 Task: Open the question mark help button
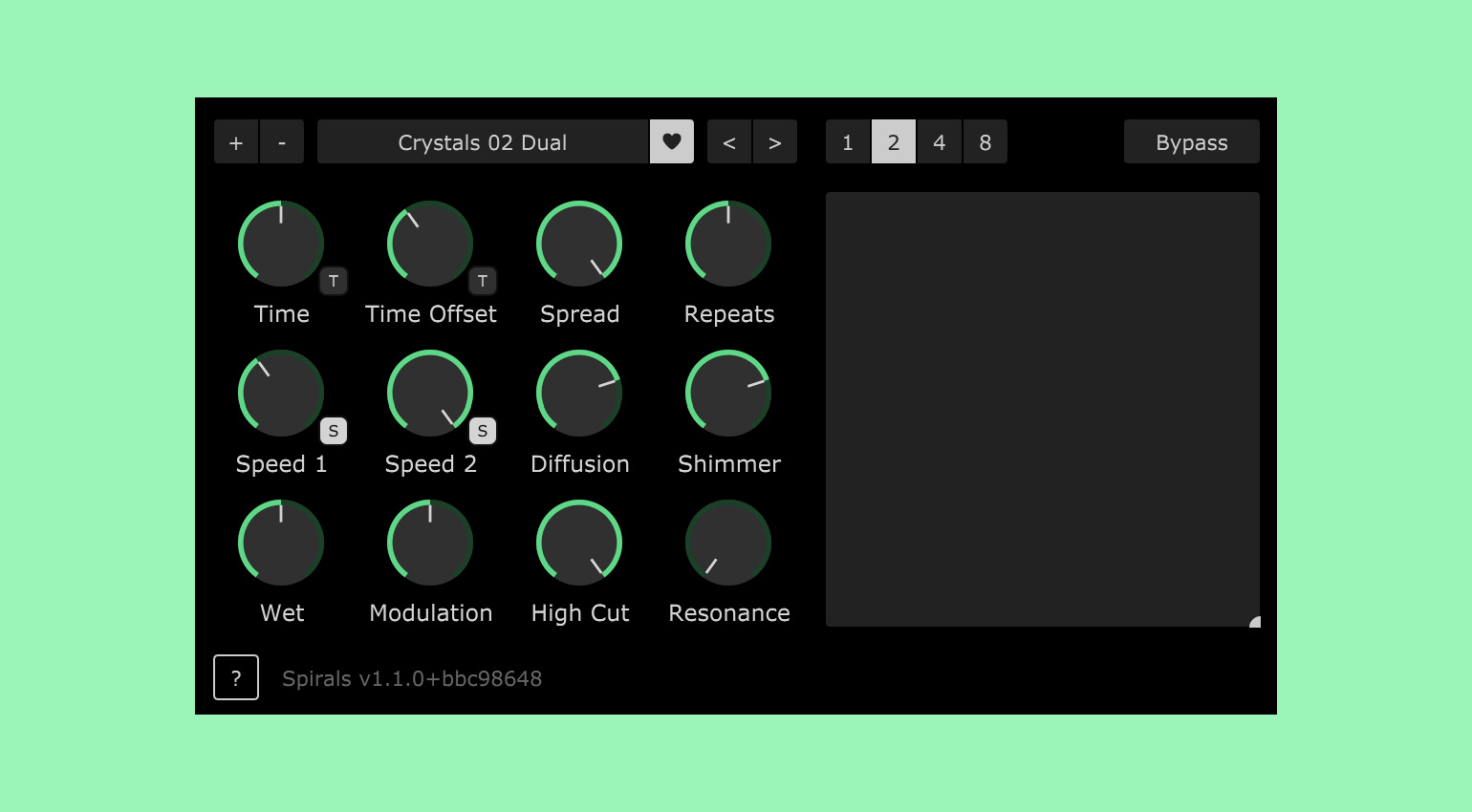pyautogui.click(x=236, y=677)
